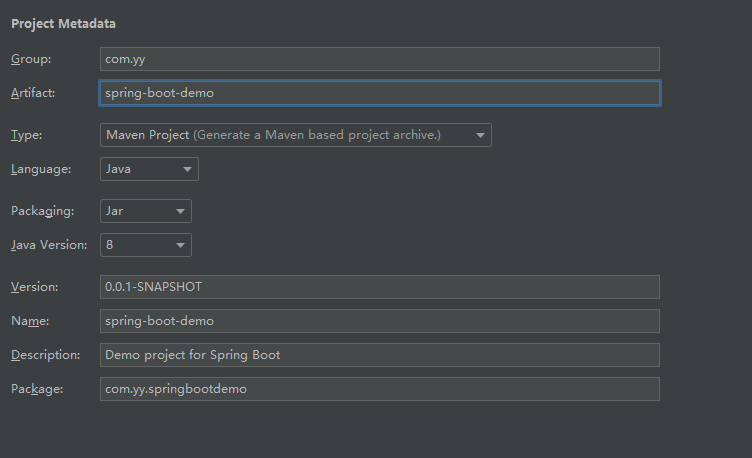This screenshot has width=752, height=458.
Task: Click the Version label
Action: click(x=35, y=287)
